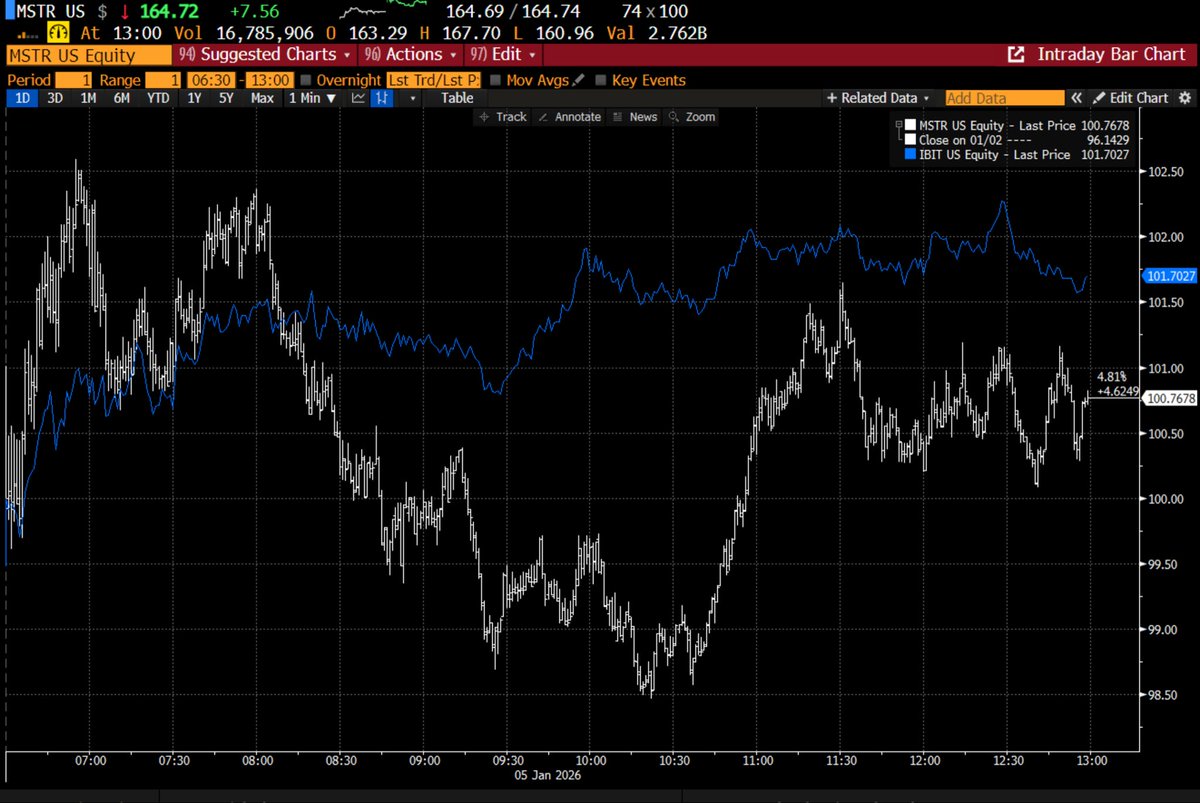Image resolution: width=1200 pixels, height=803 pixels.
Task: Open the Suggested Charts dropdown
Action: (x=263, y=54)
